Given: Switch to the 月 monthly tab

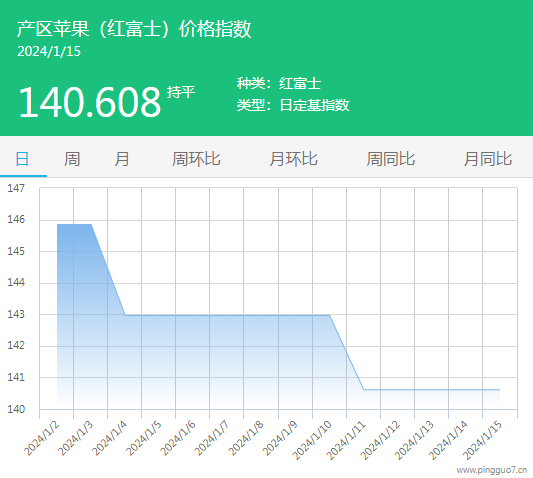Looking at the screenshot, I should (x=122, y=159).
